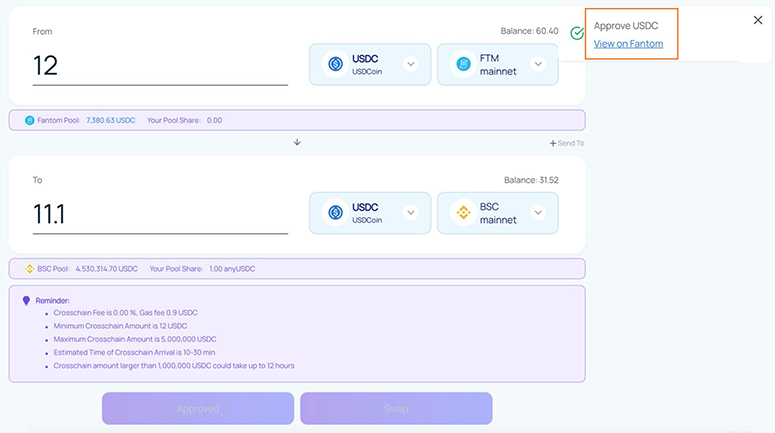Image resolution: width=775 pixels, height=433 pixels.
Task: Click the BSC Binance network icon
Action: 463,213
